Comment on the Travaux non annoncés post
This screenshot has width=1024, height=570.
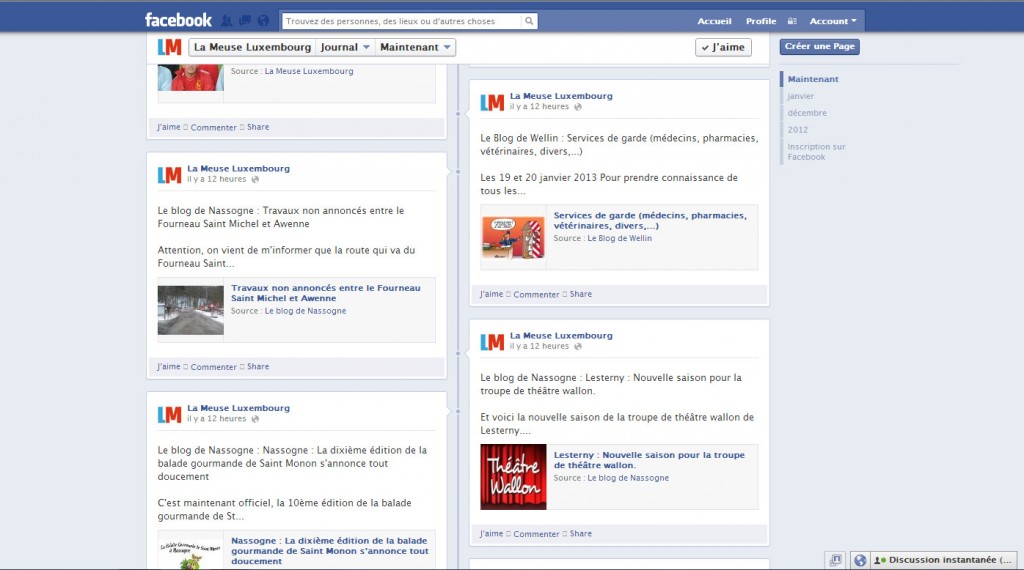tap(214, 367)
